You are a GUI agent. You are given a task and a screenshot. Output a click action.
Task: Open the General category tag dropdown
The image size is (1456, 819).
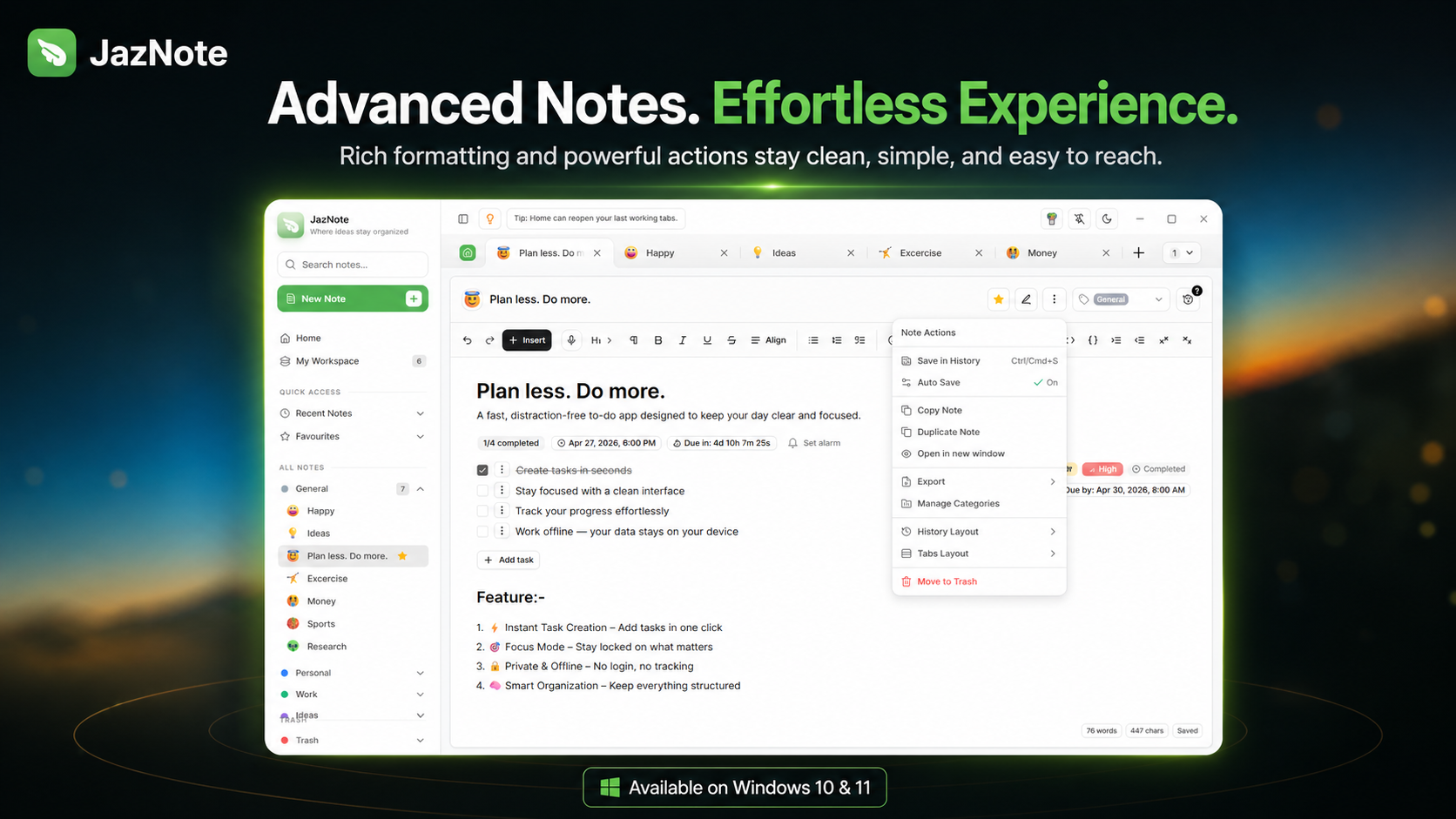click(x=1121, y=299)
